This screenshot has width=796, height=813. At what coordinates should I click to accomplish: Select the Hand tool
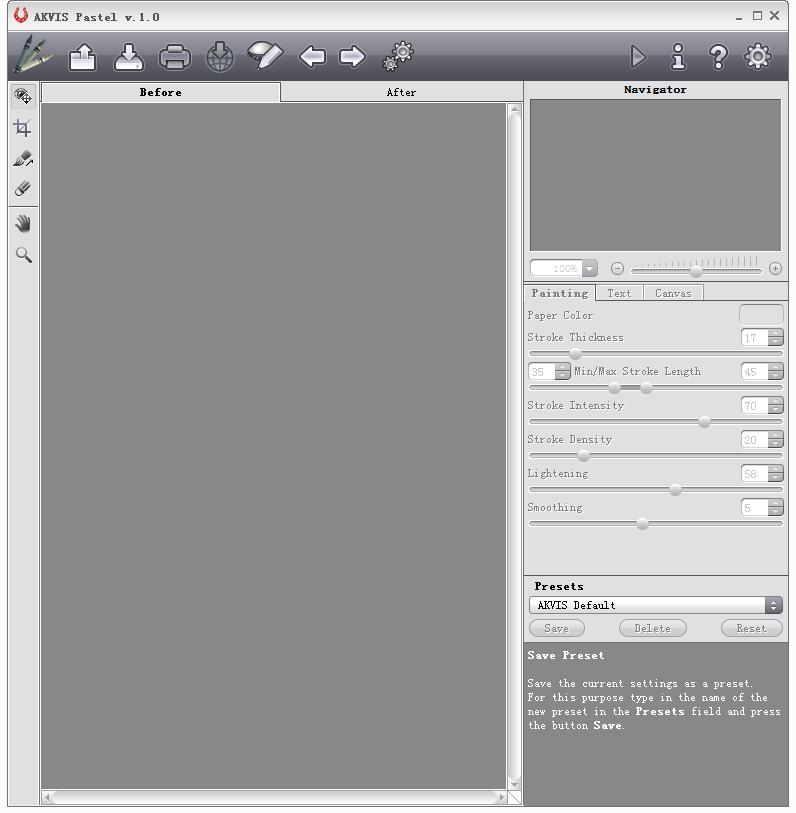23,224
